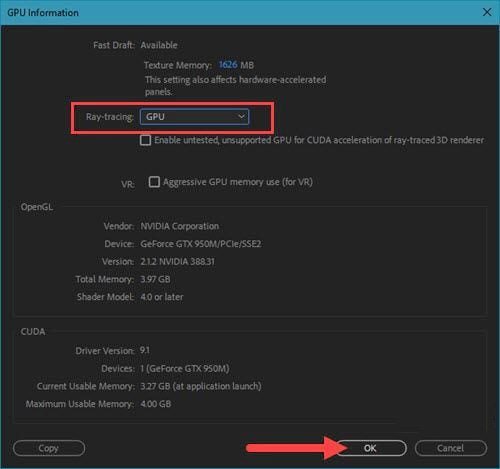The height and width of the screenshot is (469, 500).
Task: Select the Ray-tracing label
Action: coord(110,117)
